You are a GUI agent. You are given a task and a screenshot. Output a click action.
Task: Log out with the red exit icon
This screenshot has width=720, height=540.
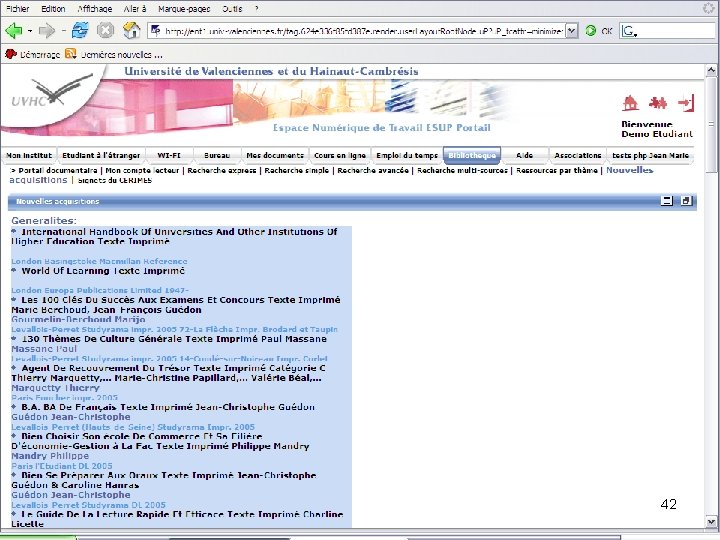pos(686,103)
